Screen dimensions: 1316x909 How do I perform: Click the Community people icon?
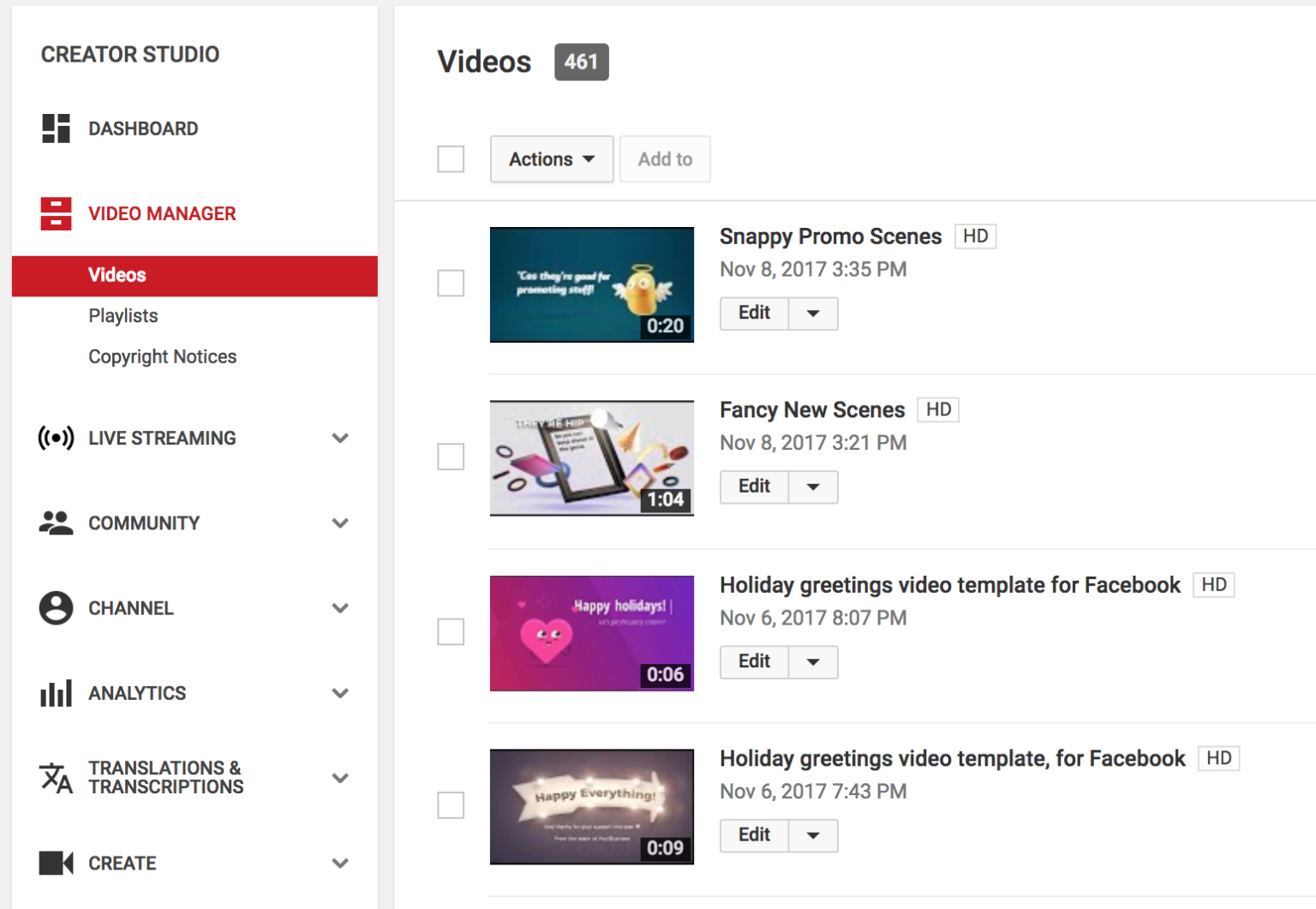[x=56, y=523]
